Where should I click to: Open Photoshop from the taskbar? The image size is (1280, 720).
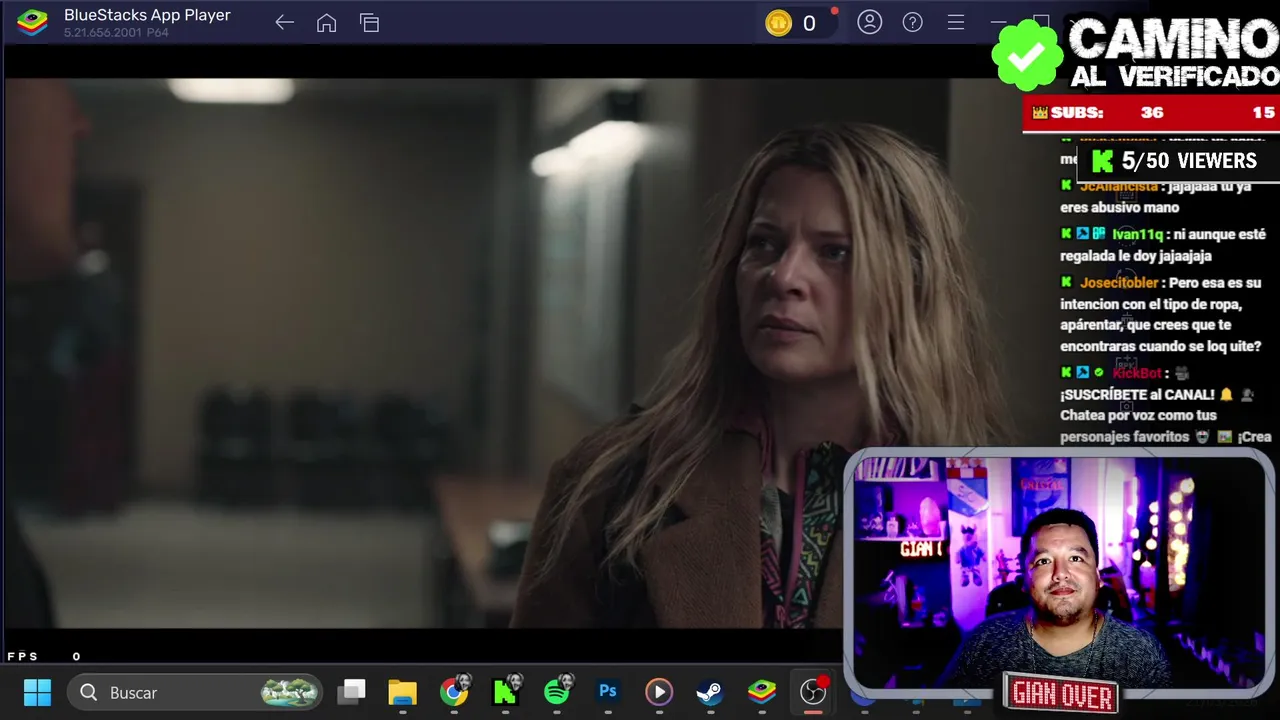click(x=608, y=692)
